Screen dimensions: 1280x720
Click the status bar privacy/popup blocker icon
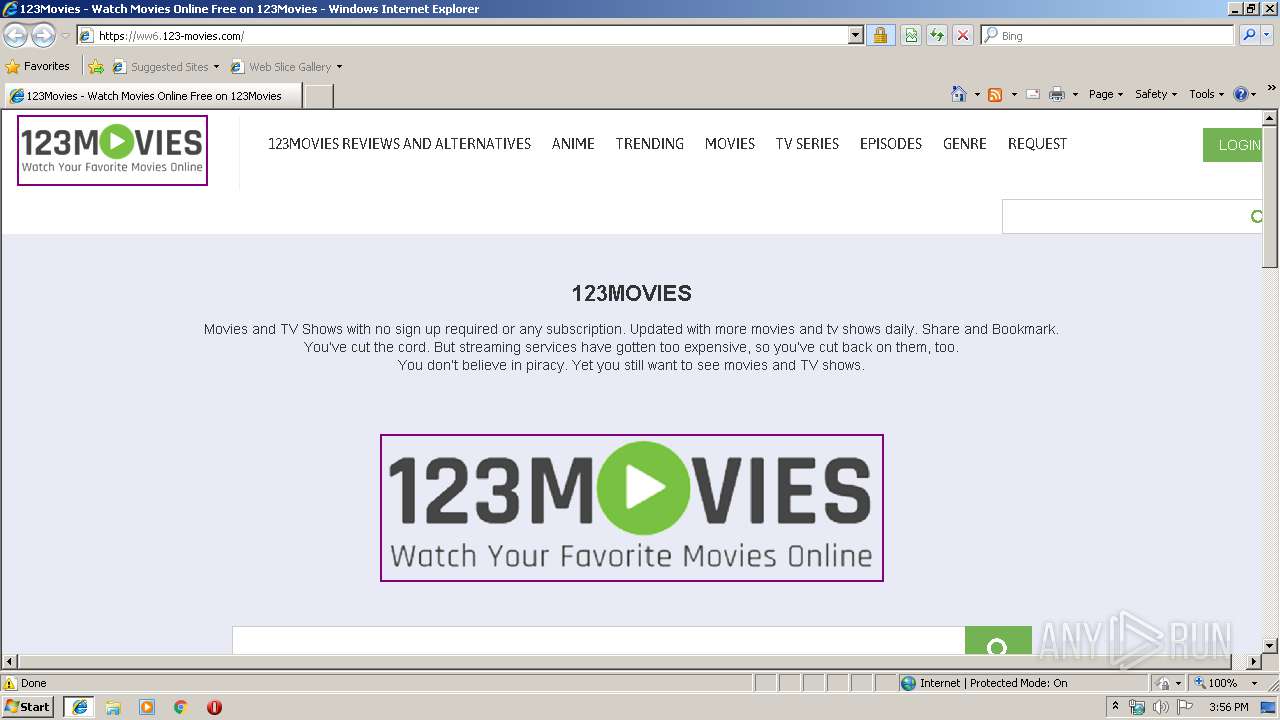coord(1164,683)
